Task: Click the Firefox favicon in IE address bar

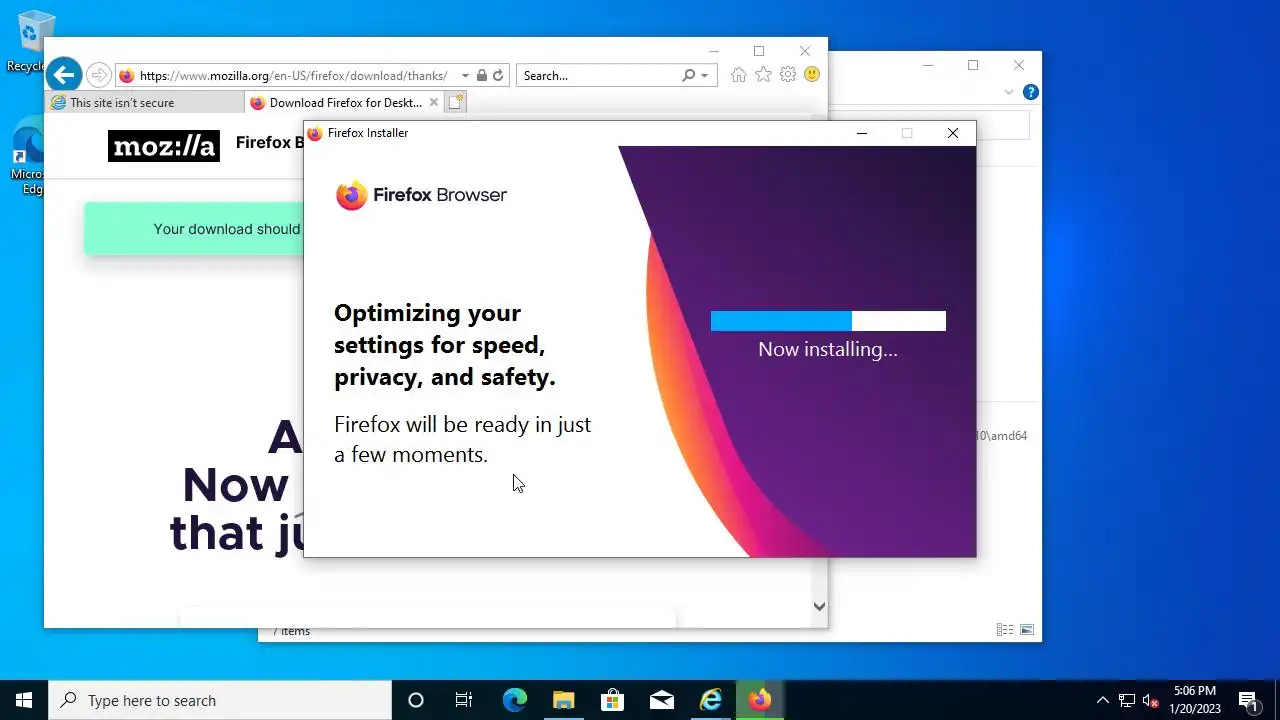Action: coord(126,76)
